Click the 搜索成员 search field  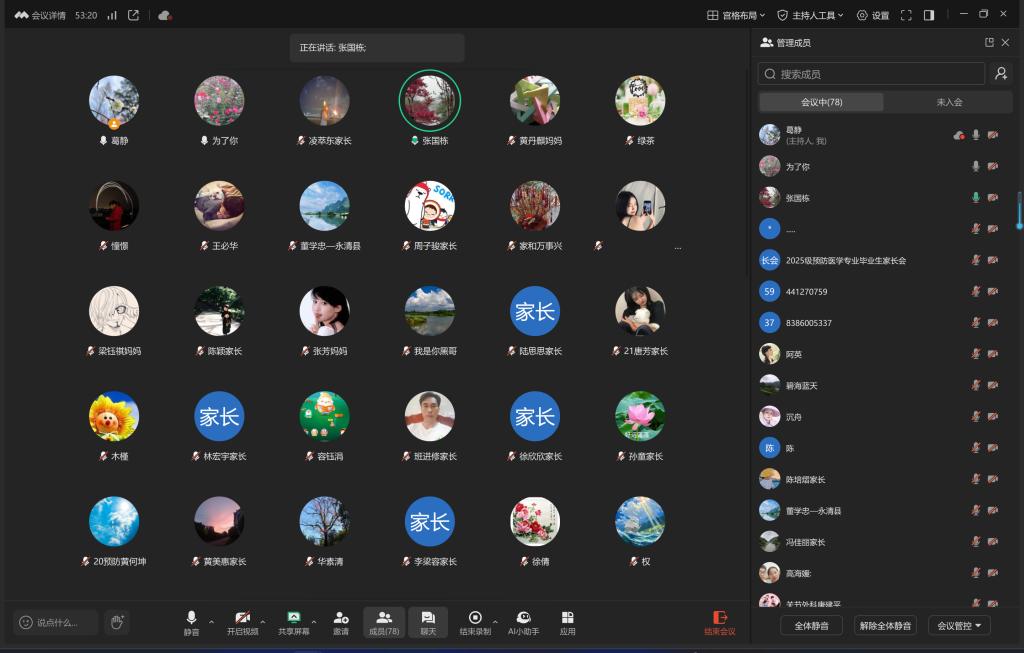(x=871, y=74)
